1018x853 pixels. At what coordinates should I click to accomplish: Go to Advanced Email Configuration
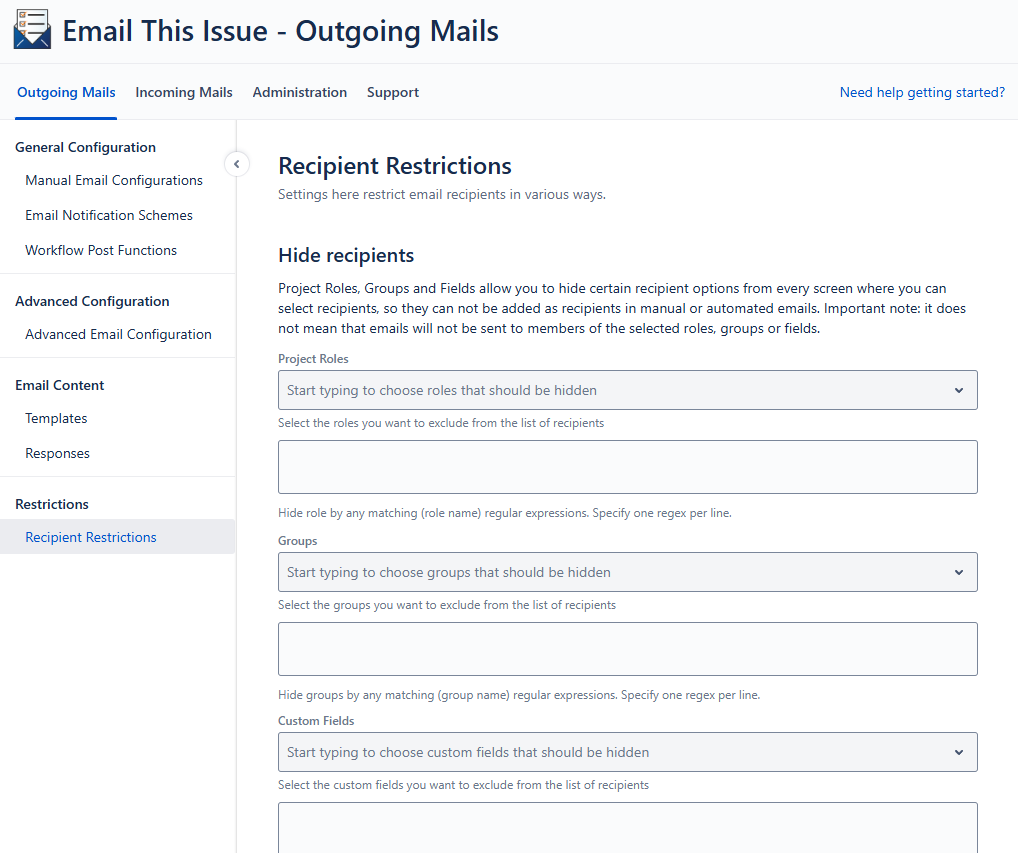(x=118, y=334)
